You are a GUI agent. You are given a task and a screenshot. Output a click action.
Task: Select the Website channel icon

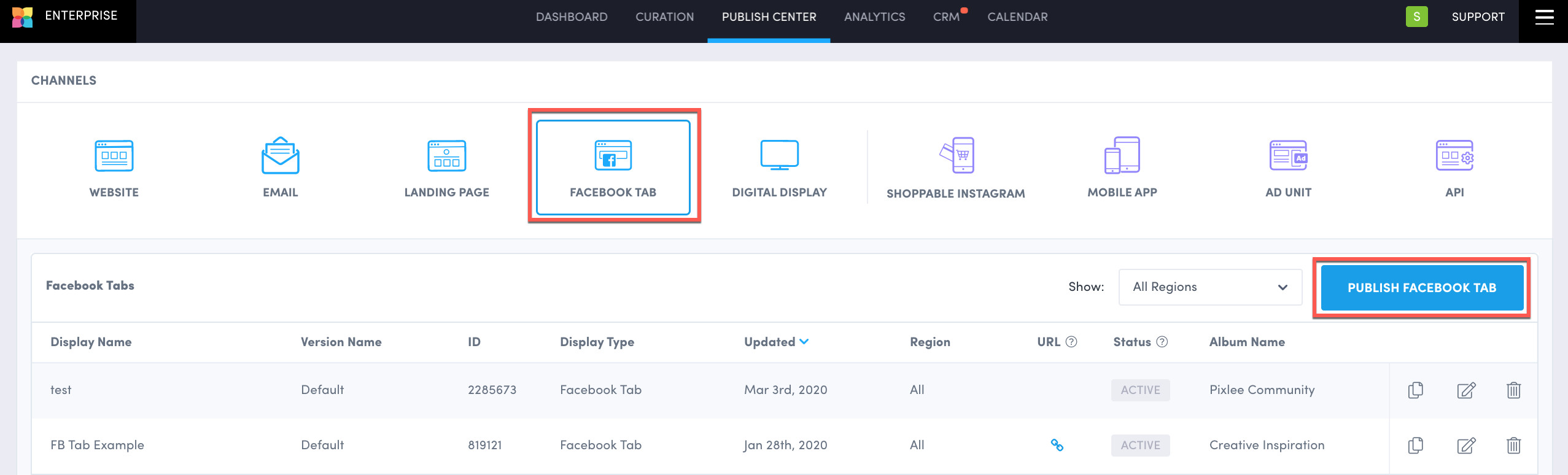click(x=114, y=156)
